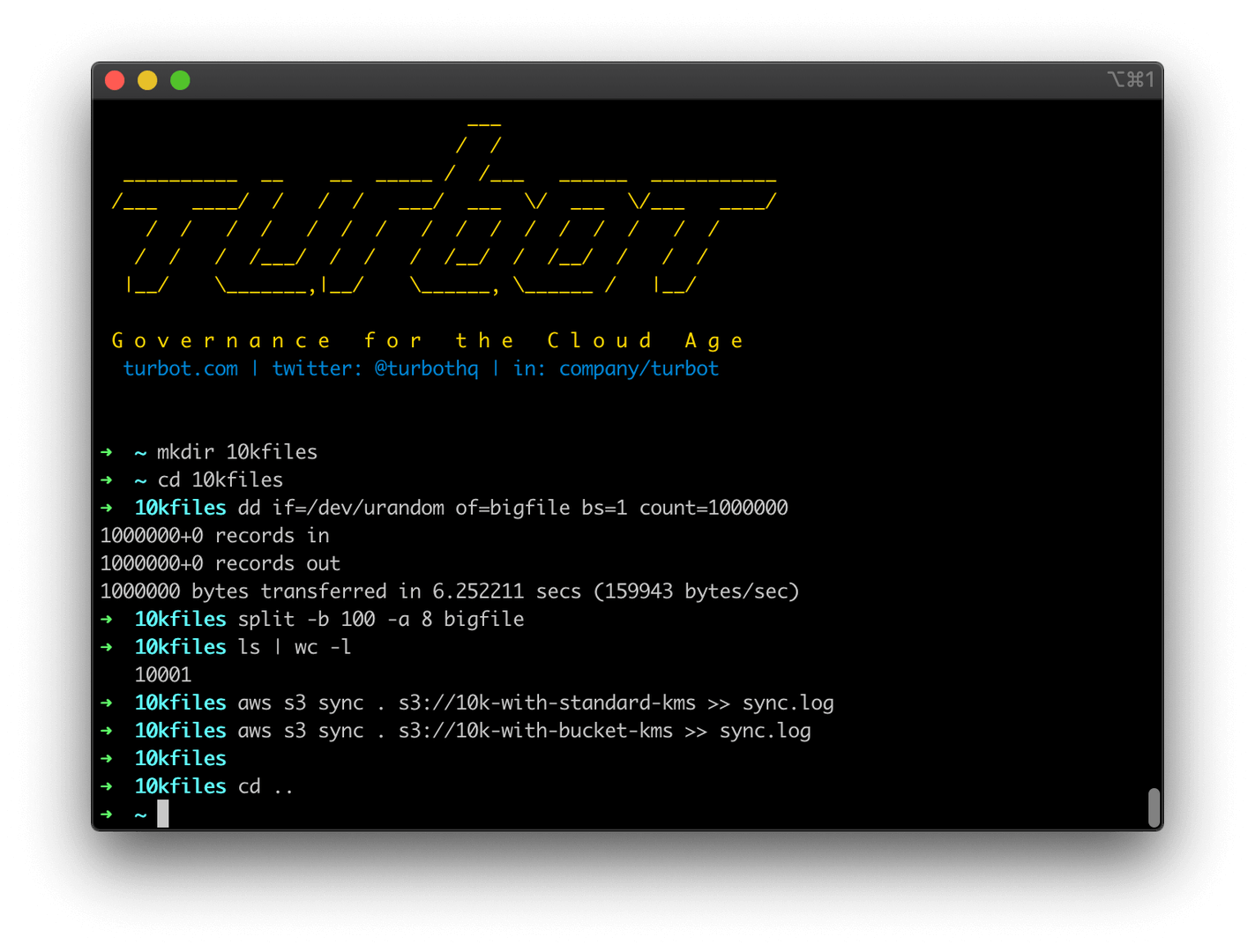Click the green zoom window button
1255x952 pixels.
[x=180, y=80]
